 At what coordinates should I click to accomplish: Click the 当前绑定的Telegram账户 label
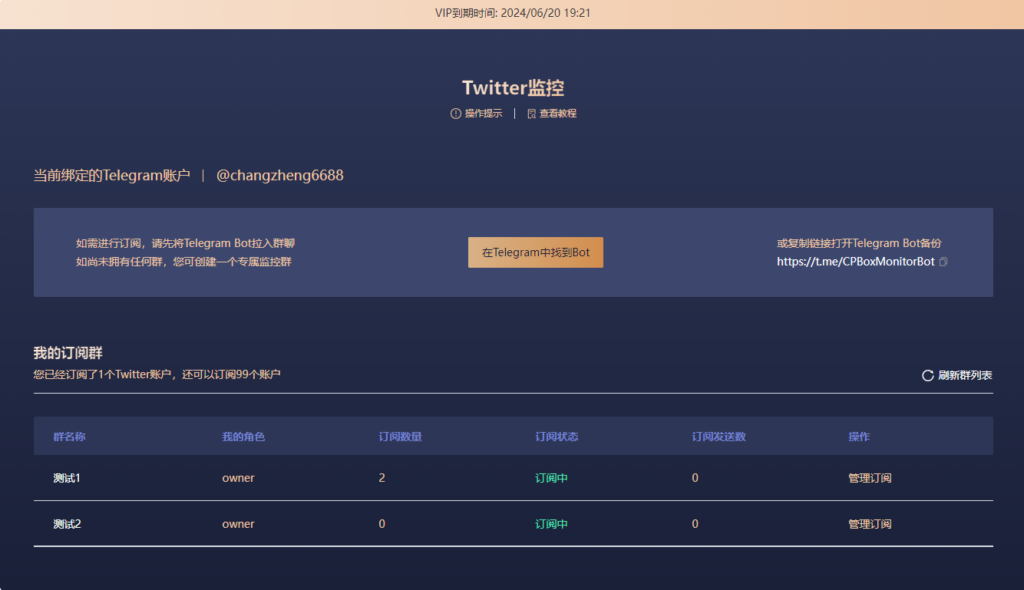point(112,176)
